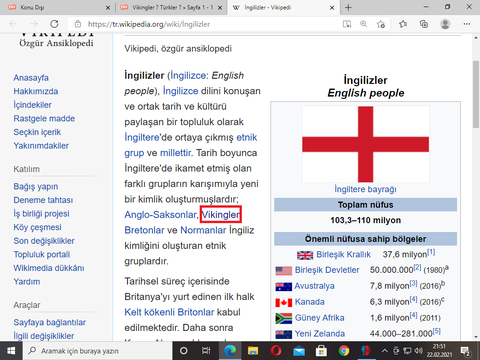Open the Avustralya infobox link
Viewport: 480px width, 360px height.
(x=314, y=286)
